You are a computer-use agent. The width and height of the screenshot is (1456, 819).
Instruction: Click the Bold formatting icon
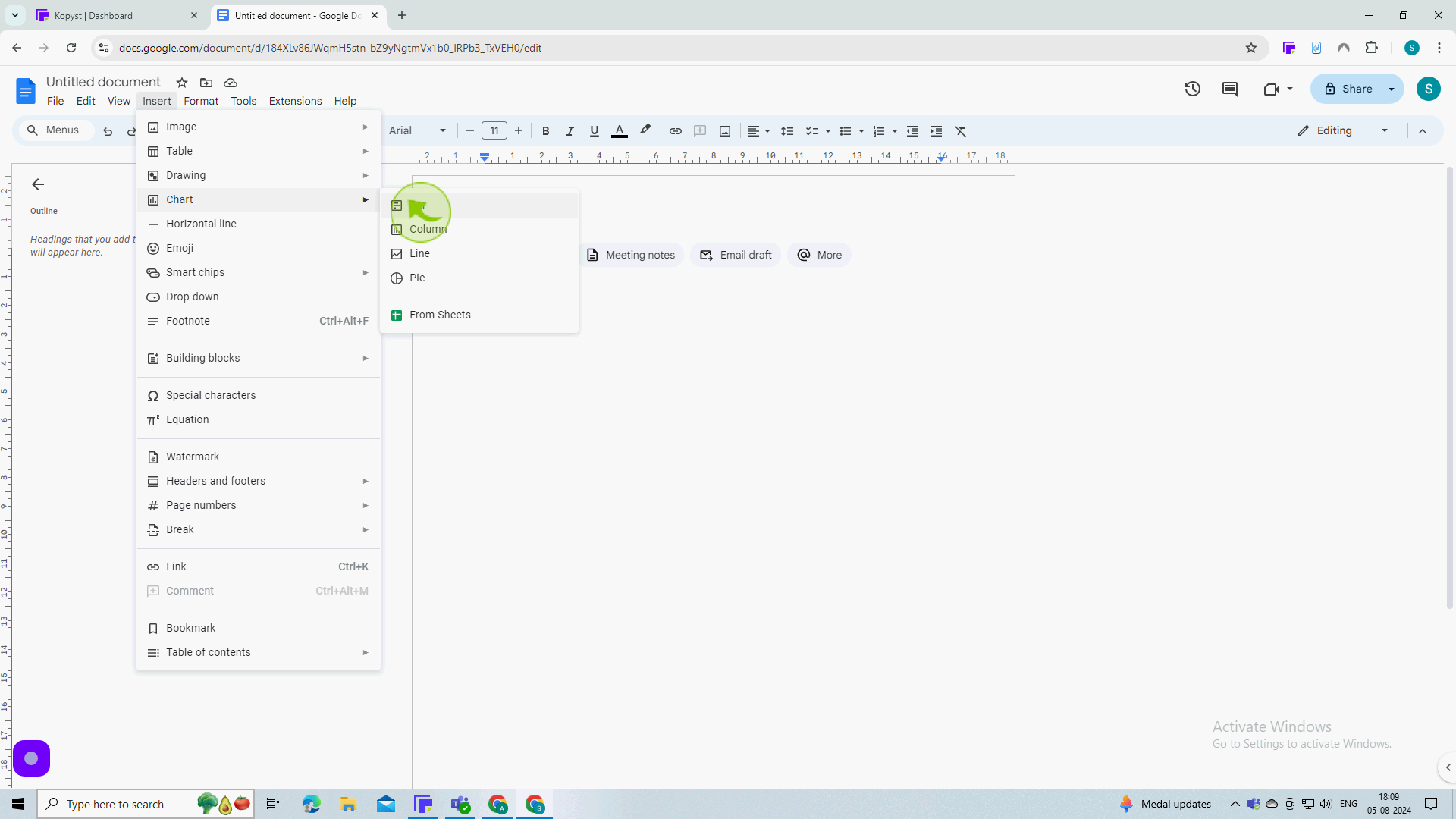(545, 131)
